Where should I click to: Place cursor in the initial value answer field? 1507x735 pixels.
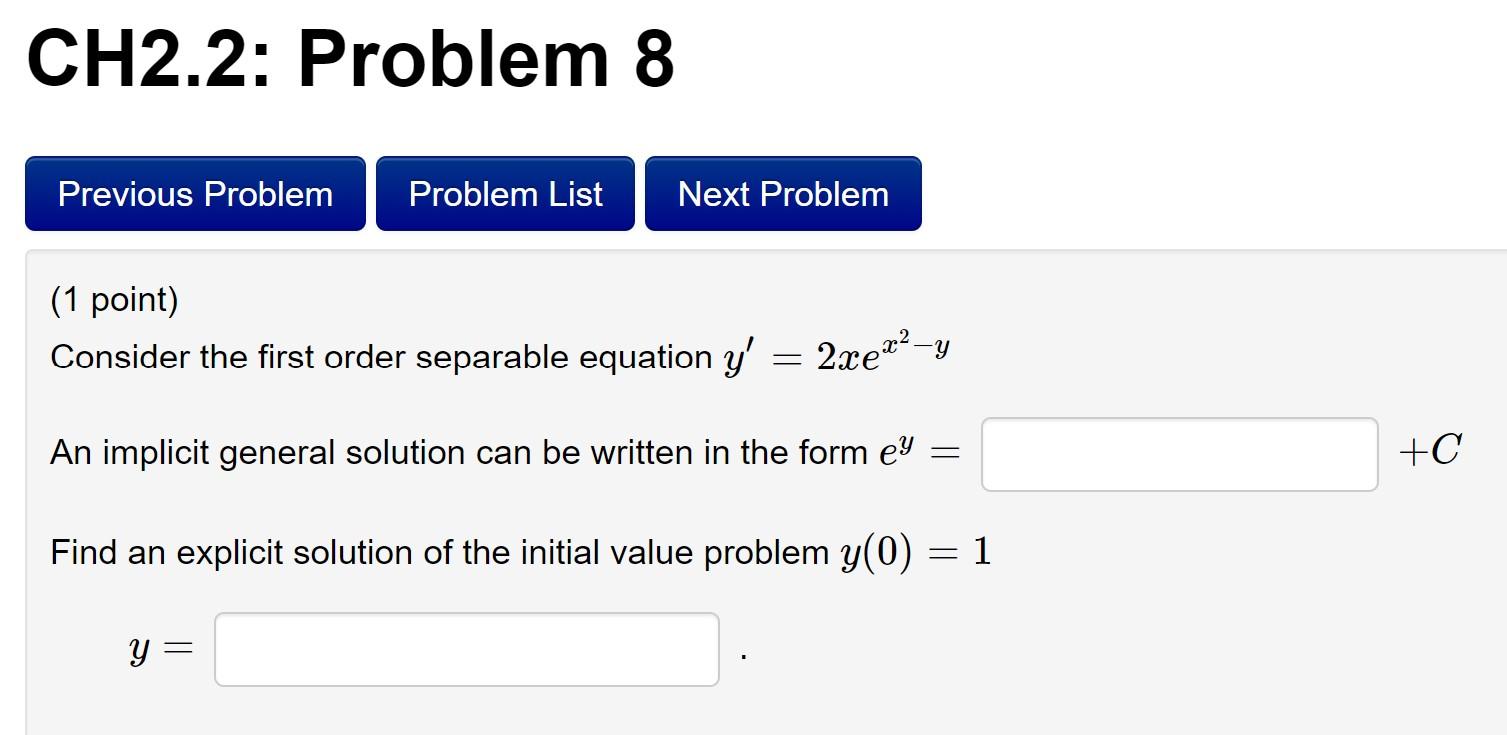pyautogui.click(x=465, y=648)
